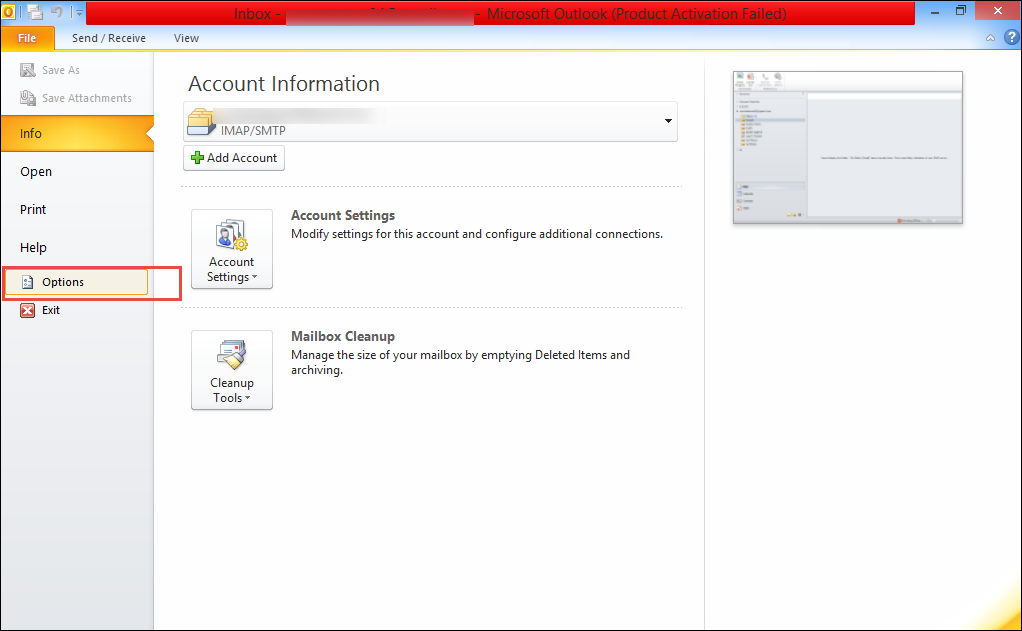1022x631 pixels.
Task: Choose Save As in the File menu
Action: (x=50, y=70)
